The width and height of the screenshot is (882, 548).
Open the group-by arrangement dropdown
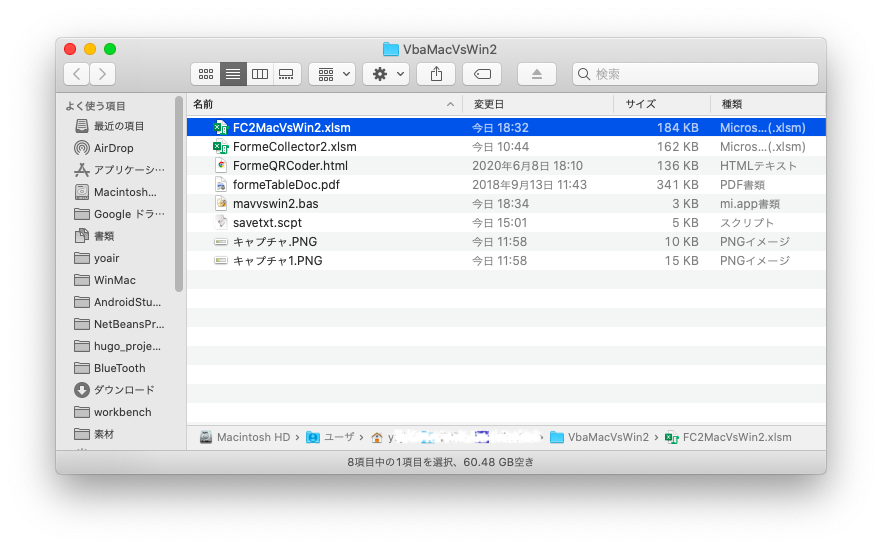332,74
